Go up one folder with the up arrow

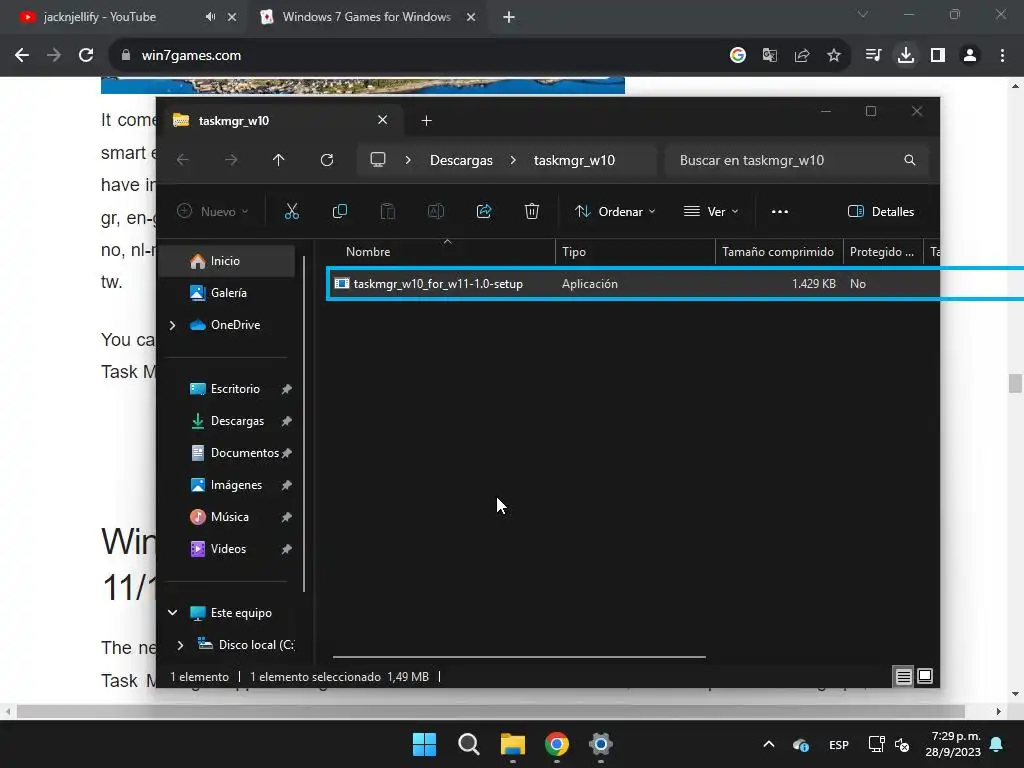click(x=279, y=160)
